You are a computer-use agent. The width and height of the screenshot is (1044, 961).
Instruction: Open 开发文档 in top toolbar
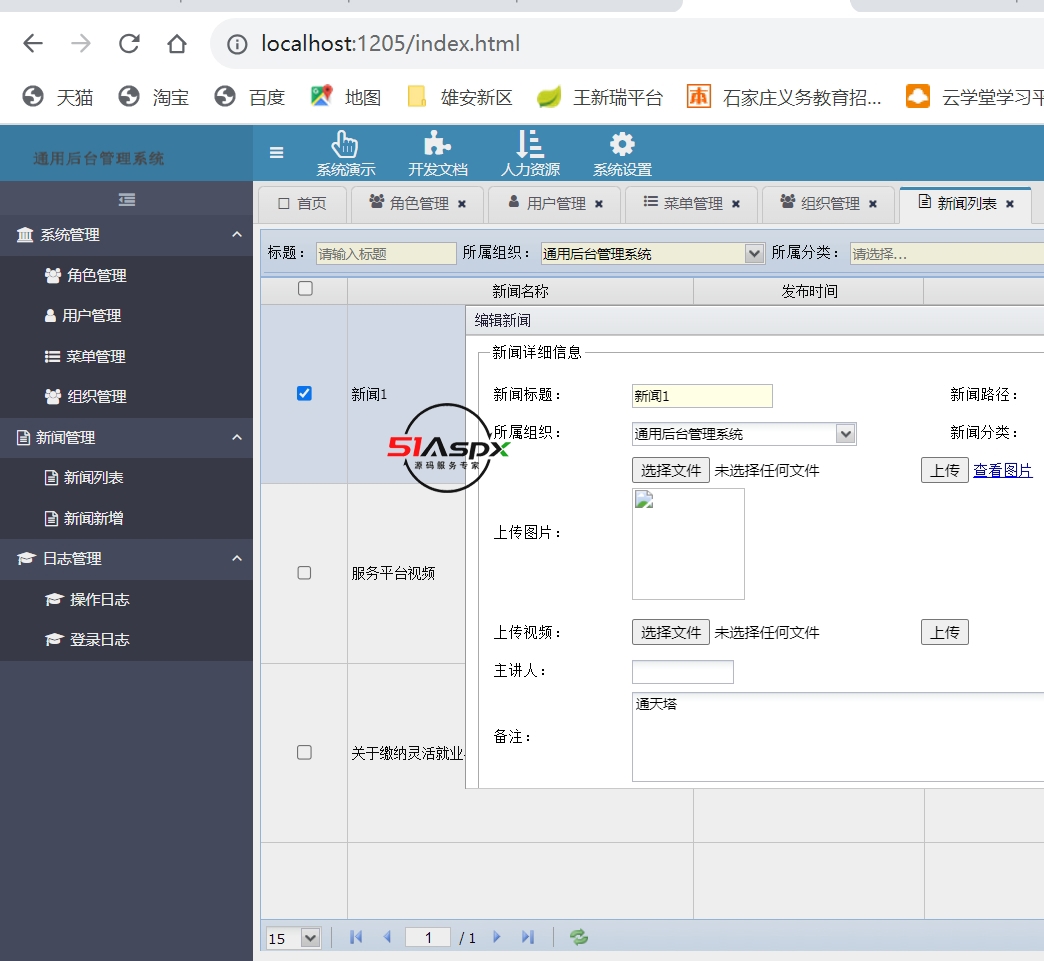(x=437, y=153)
